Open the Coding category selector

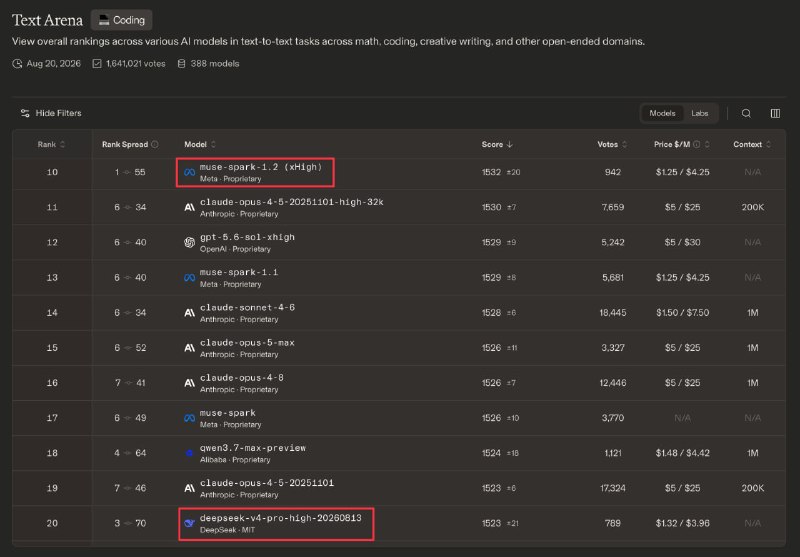point(121,20)
